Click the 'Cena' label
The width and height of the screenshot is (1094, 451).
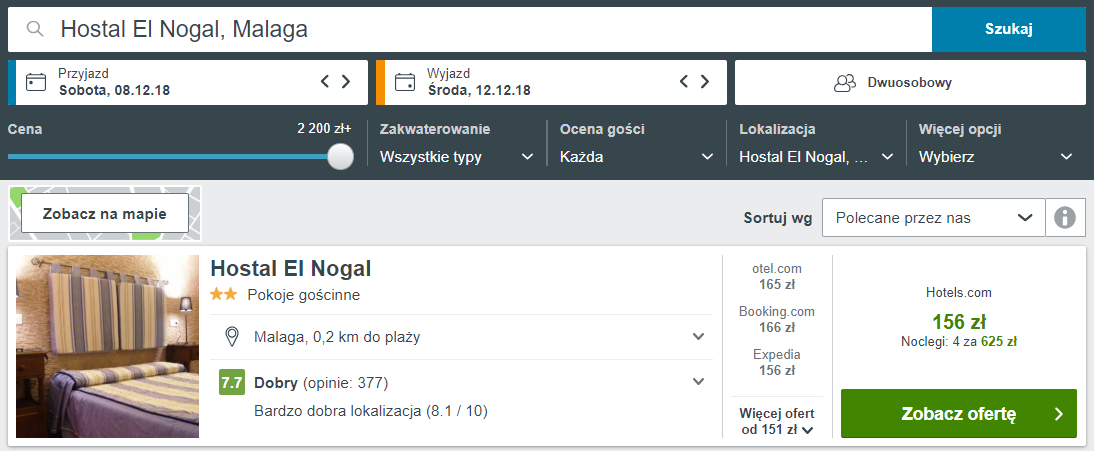pos(25,129)
